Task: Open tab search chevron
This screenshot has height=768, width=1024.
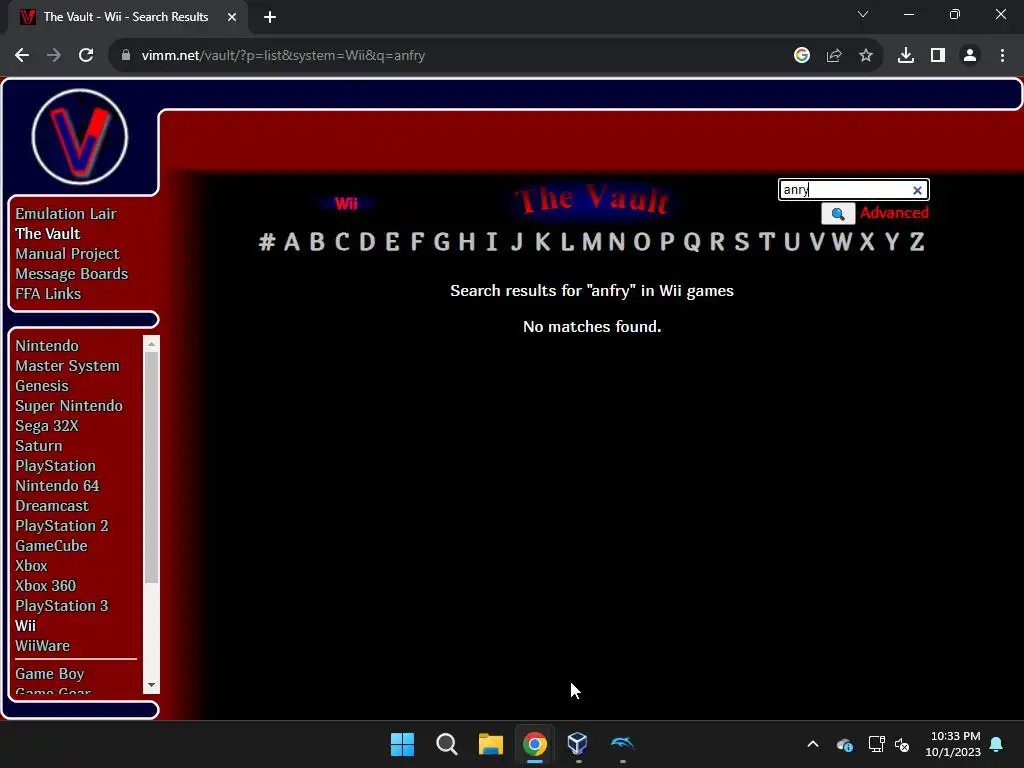Action: point(863,14)
